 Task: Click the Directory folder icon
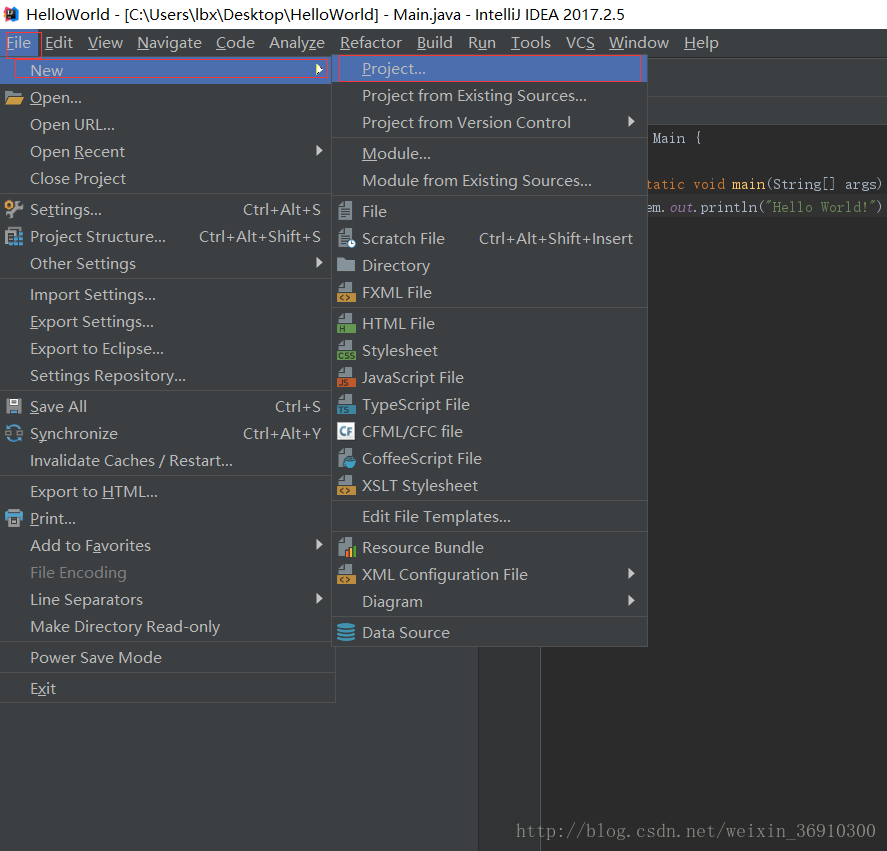(346, 265)
